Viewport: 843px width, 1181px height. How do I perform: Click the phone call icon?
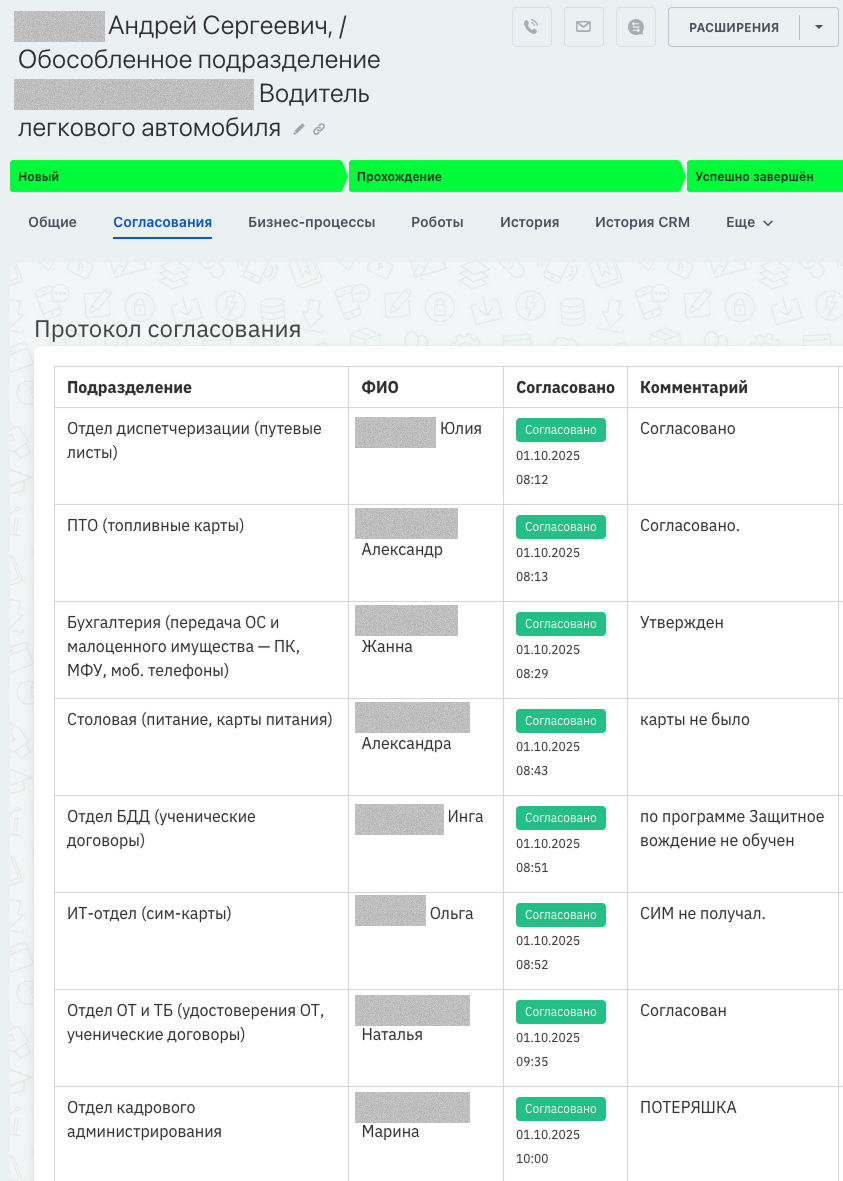point(532,27)
